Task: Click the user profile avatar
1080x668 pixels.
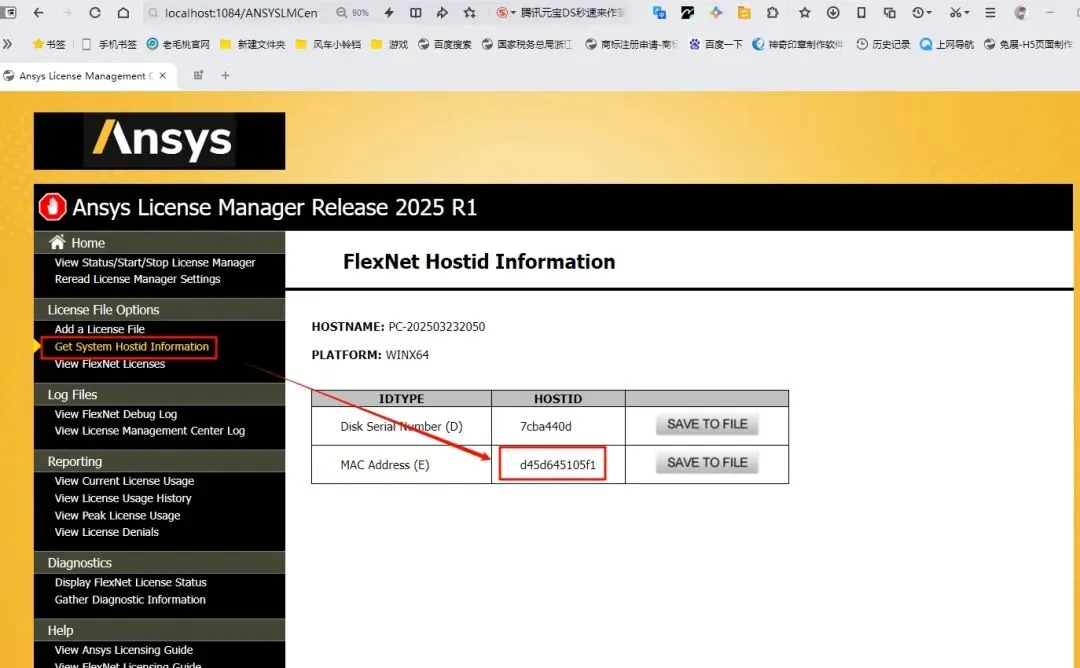Action: click(x=1021, y=12)
